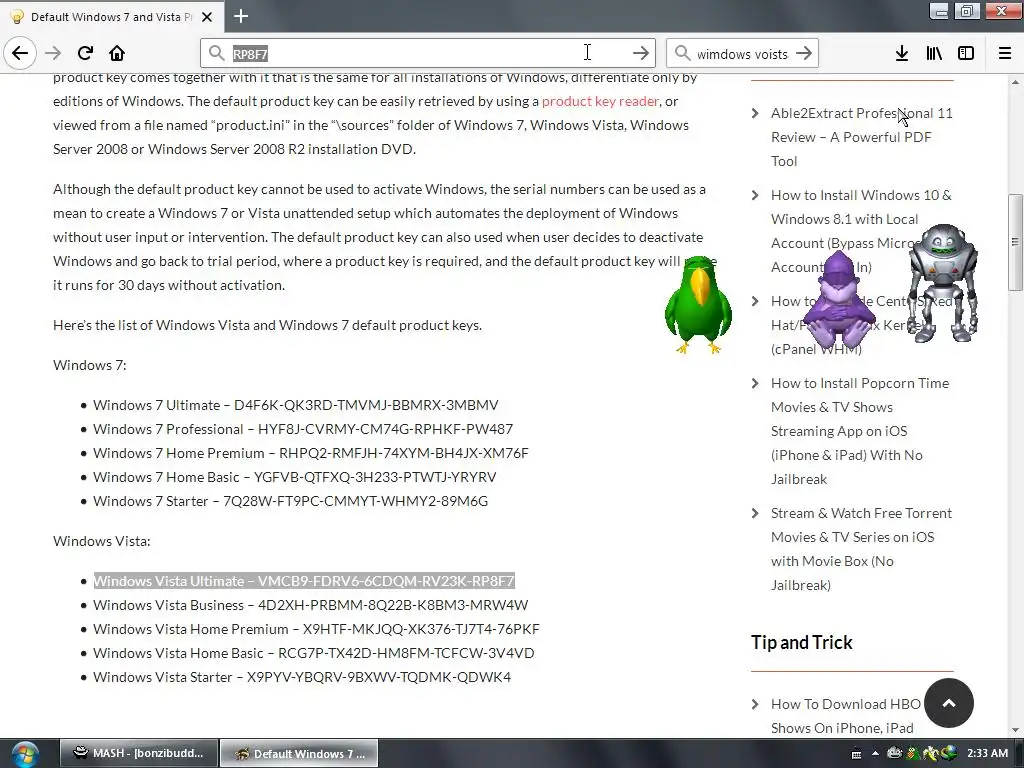Click the Show desktop strip beside clock
The height and width of the screenshot is (768, 1024).
tap(1019, 754)
